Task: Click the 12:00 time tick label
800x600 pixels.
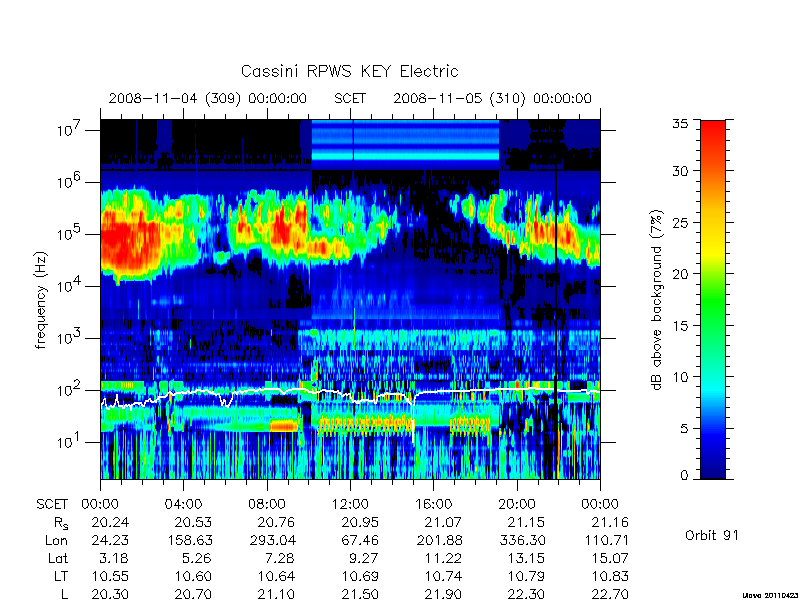Action: point(350,505)
